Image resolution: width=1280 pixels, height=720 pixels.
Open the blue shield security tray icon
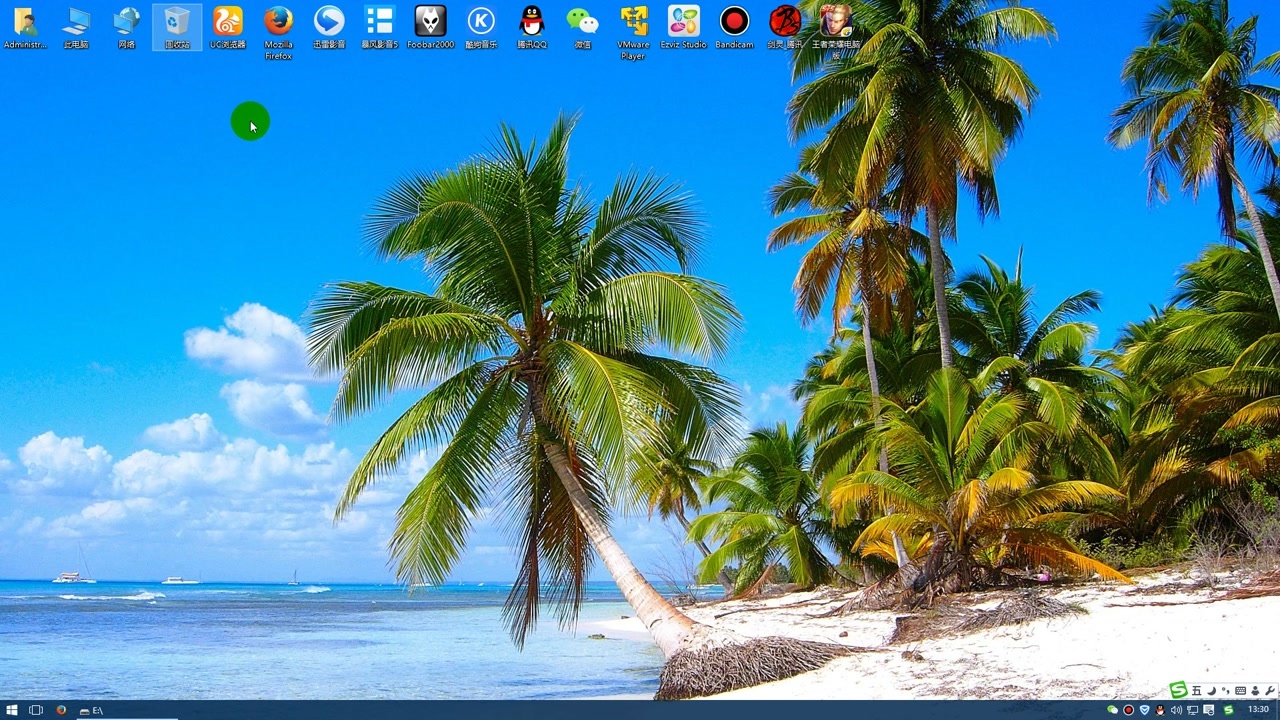coord(1145,710)
